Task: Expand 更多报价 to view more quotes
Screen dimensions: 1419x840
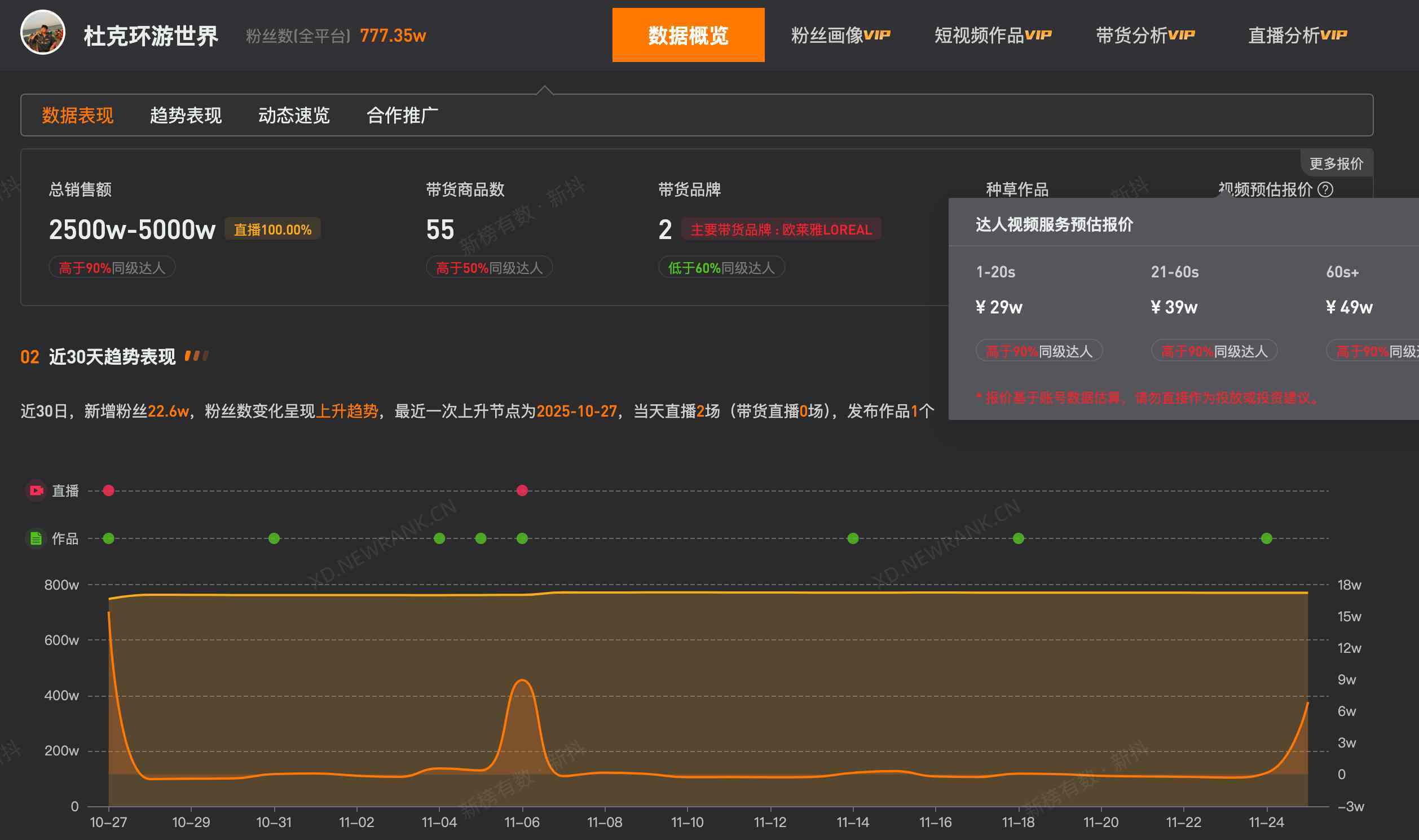Action: click(x=1338, y=163)
